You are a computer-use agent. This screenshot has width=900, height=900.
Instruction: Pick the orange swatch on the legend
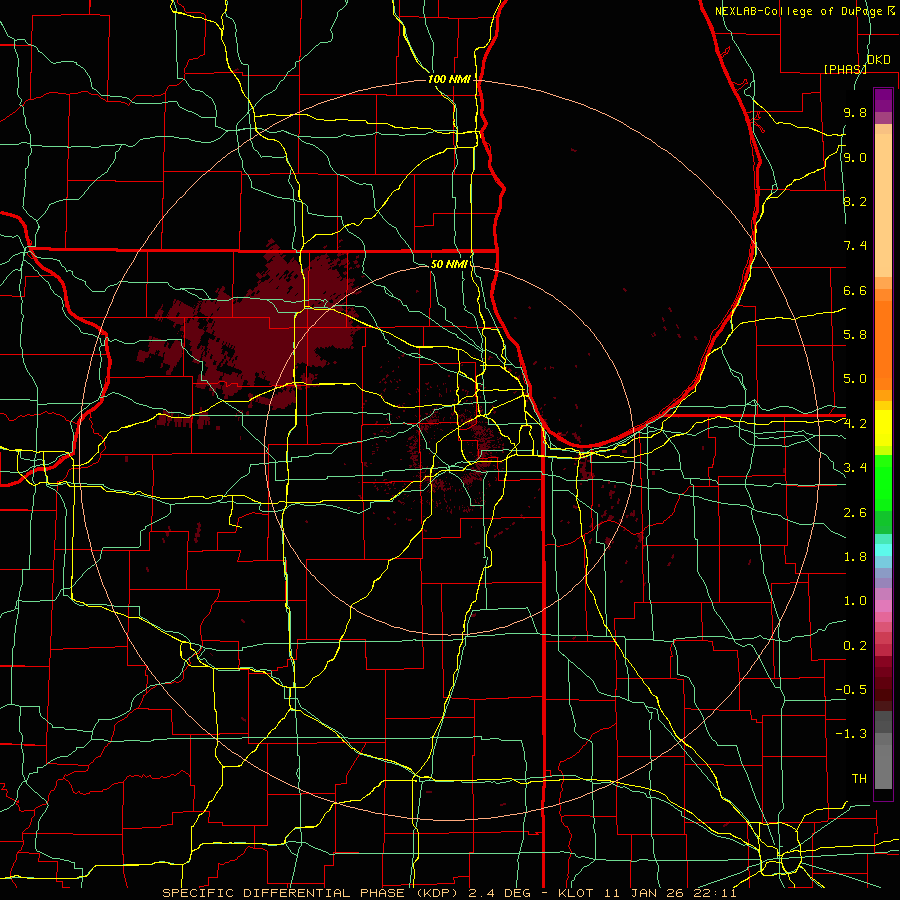pos(883,344)
